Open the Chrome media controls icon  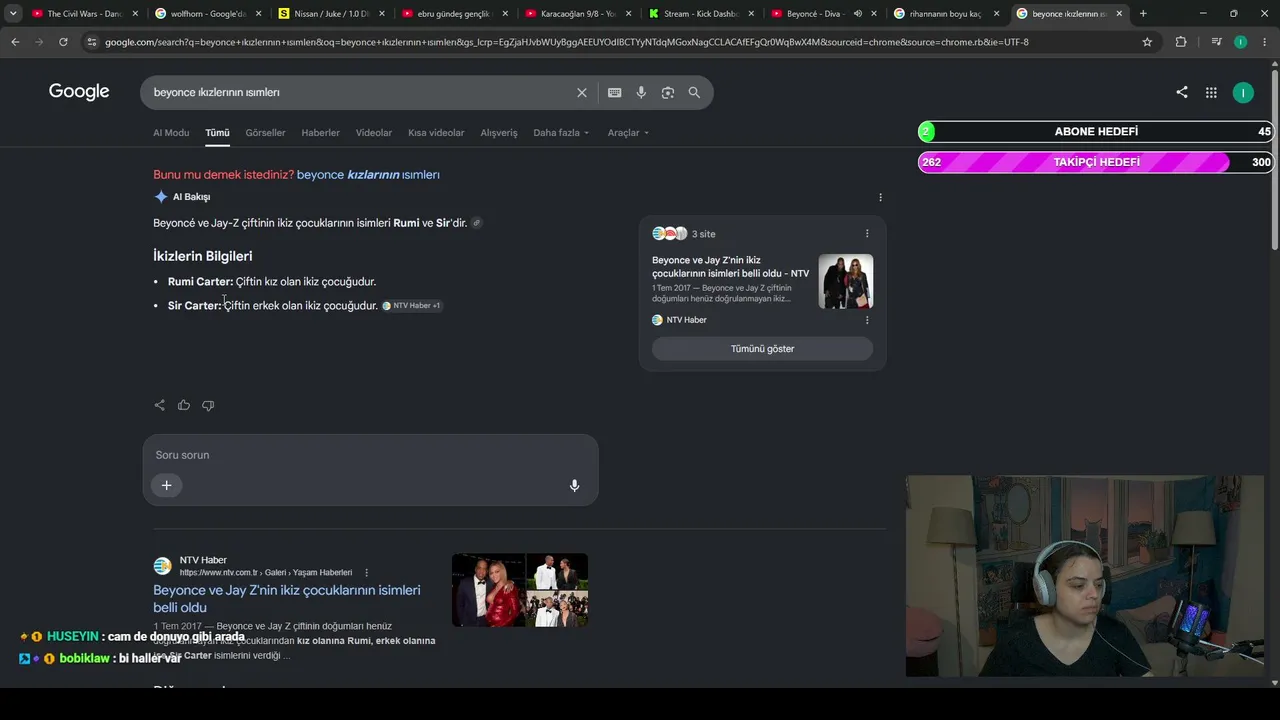[1216, 42]
